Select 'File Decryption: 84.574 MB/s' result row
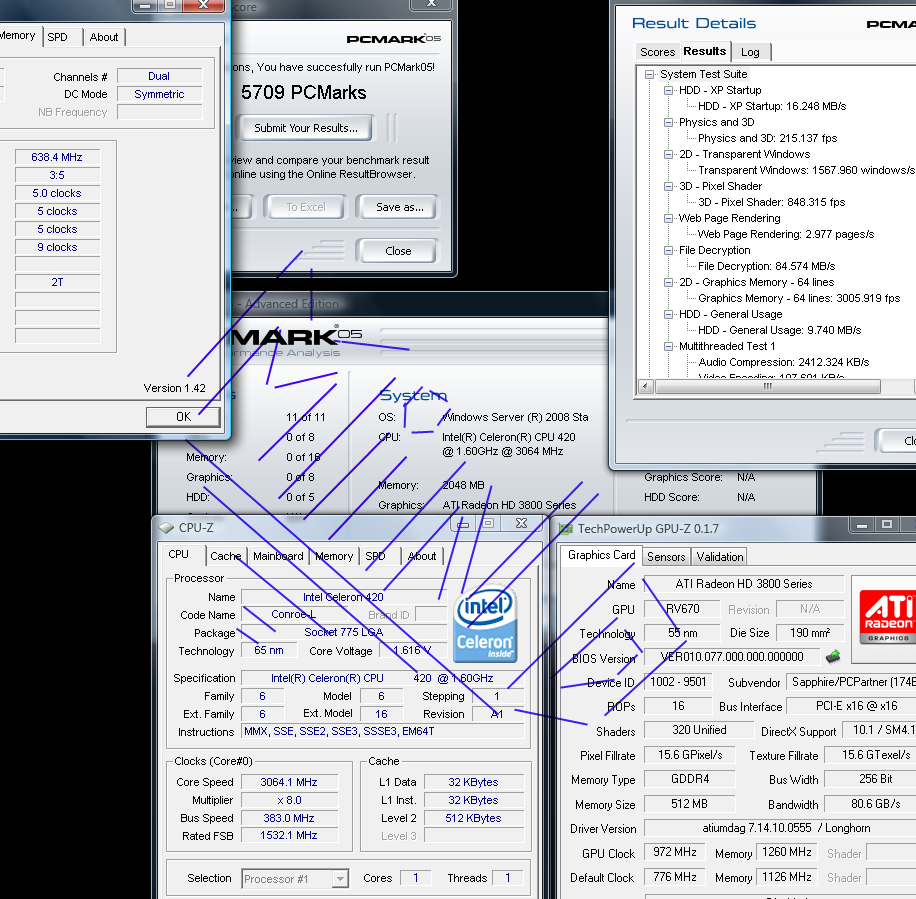 [x=766, y=266]
